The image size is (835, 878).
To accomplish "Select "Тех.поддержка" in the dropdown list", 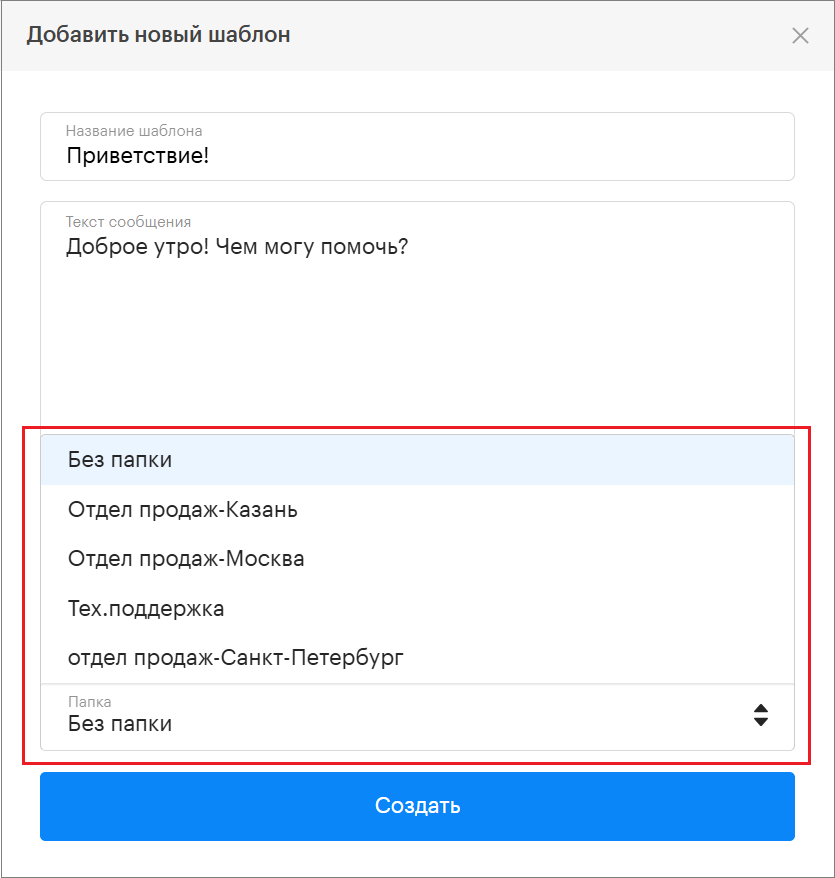I will [x=146, y=608].
